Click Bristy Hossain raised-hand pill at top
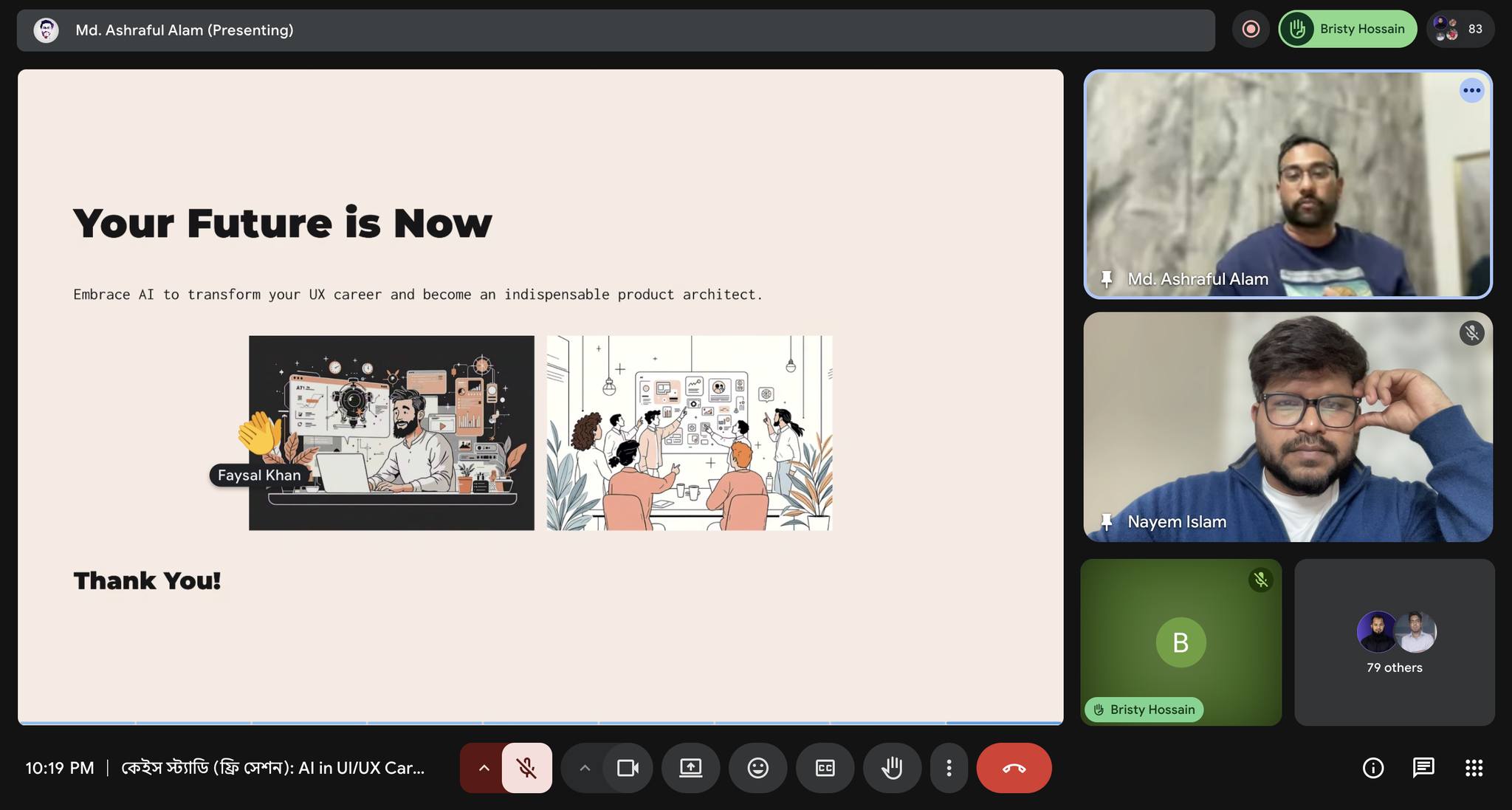The width and height of the screenshot is (1512, 810). (1347, 29)
